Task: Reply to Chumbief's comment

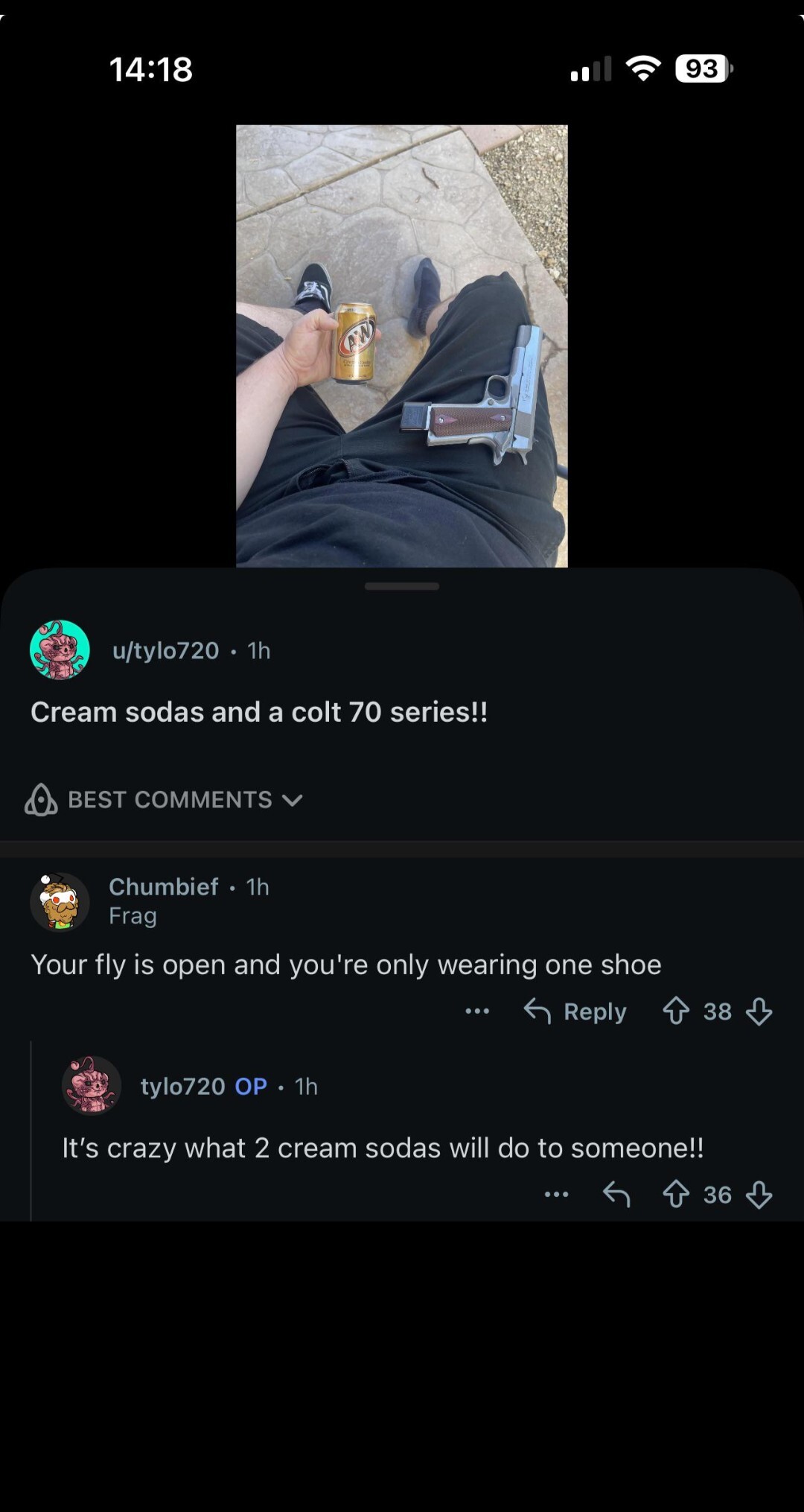Action: [x=575, y=1011]
